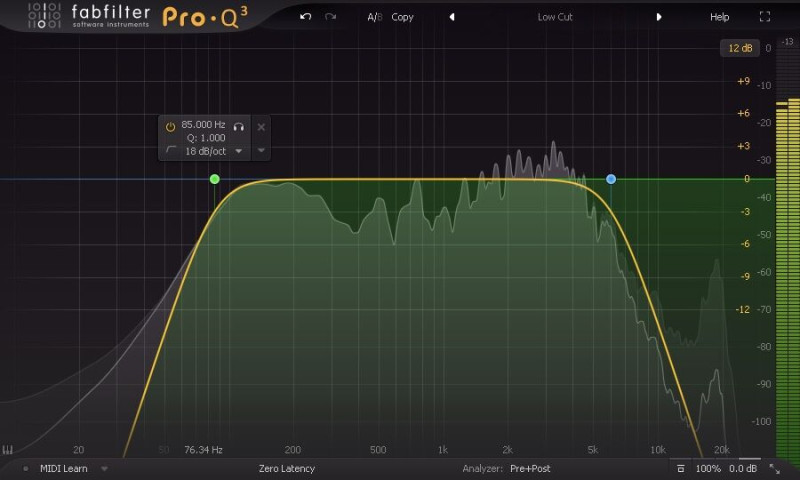Undo the last EQ change

[305, 17]
